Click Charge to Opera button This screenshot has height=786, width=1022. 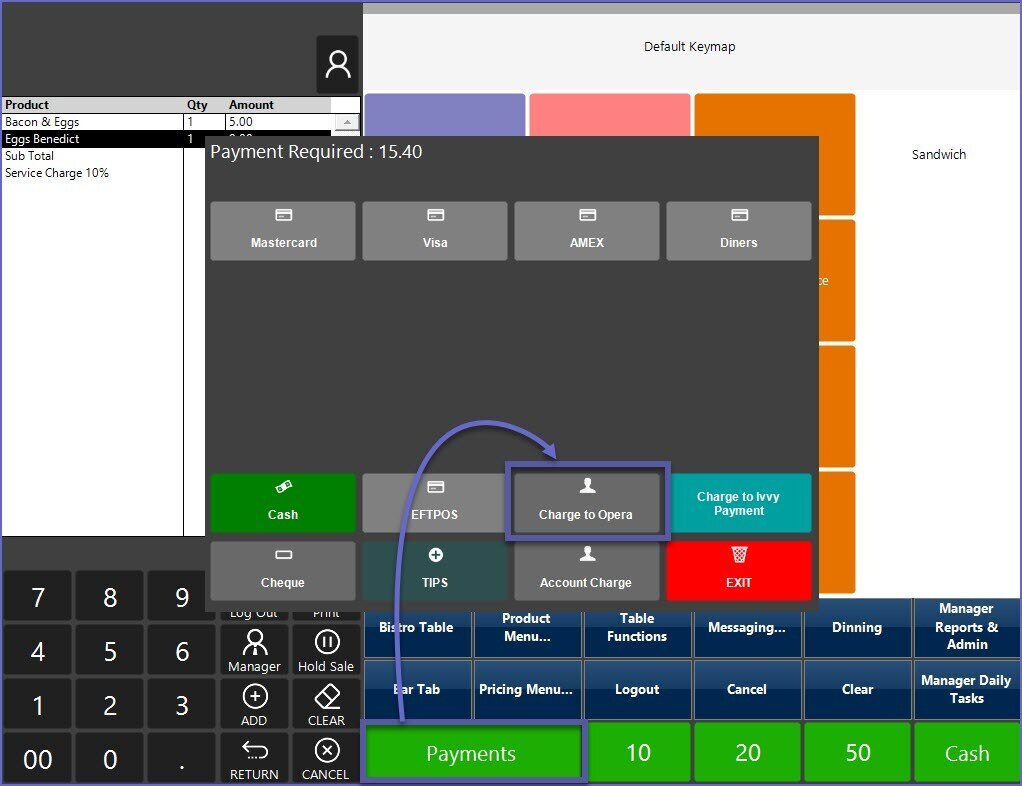586,502
